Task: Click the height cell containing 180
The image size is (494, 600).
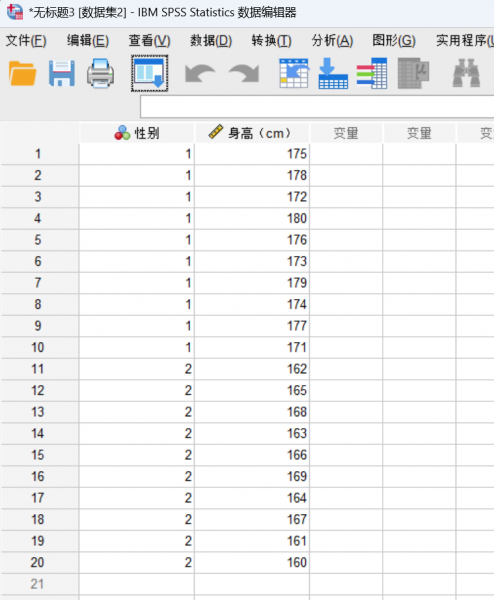Action: coord(252,218)
